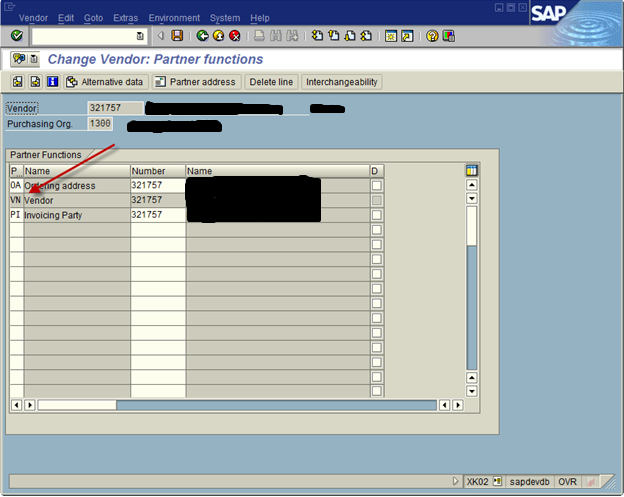Expand the command field with triangle arrow
Image resolution: width=624 pixels, height=497 pixels.
[160, 36]
